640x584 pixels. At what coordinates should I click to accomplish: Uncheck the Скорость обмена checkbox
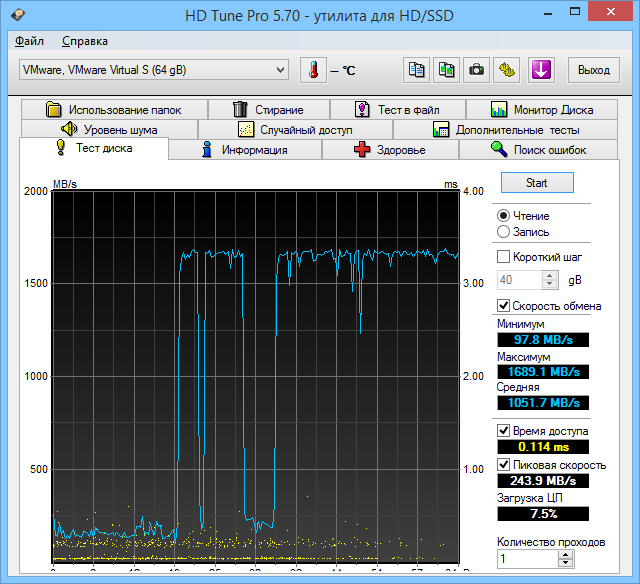(504, 306)
